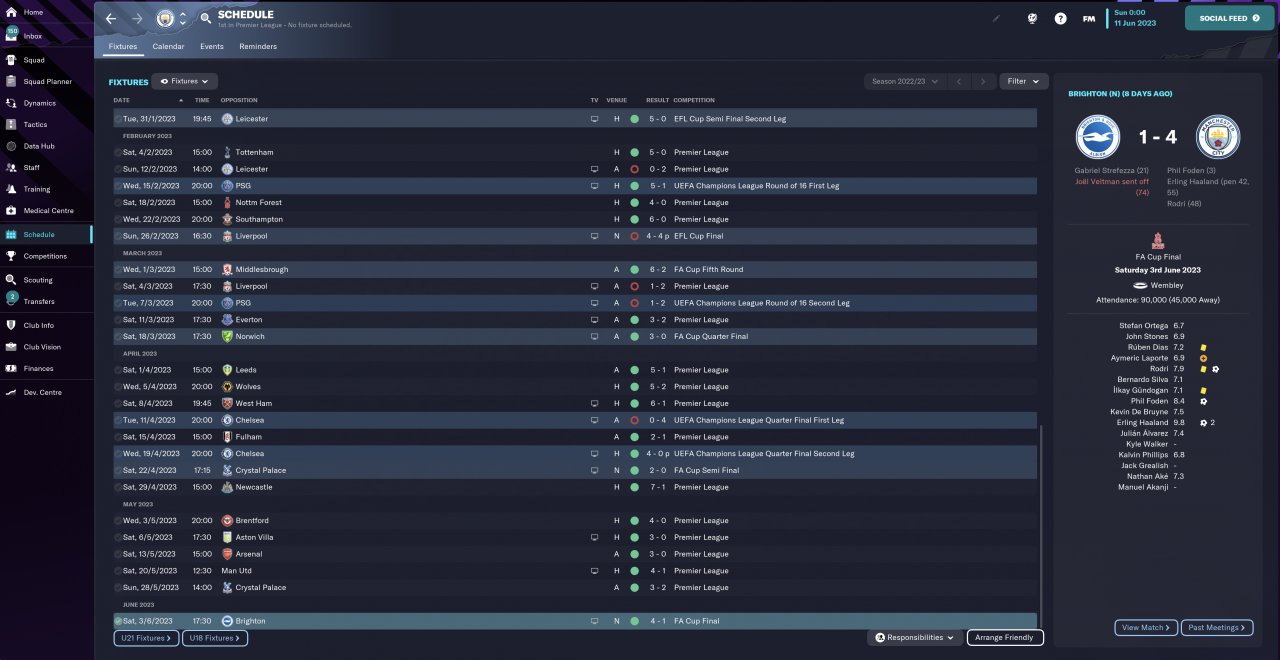Open the Tactics board icon

(12, 124)
